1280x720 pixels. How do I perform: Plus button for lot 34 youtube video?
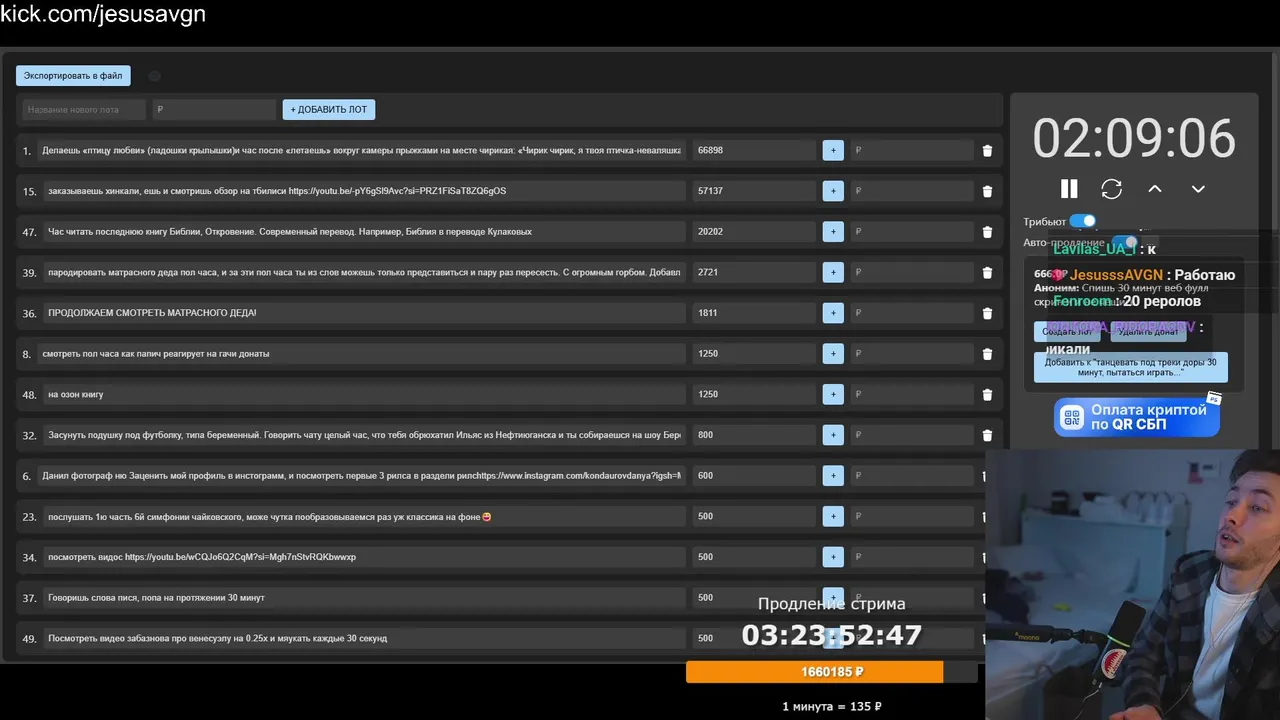coord(833,557)
